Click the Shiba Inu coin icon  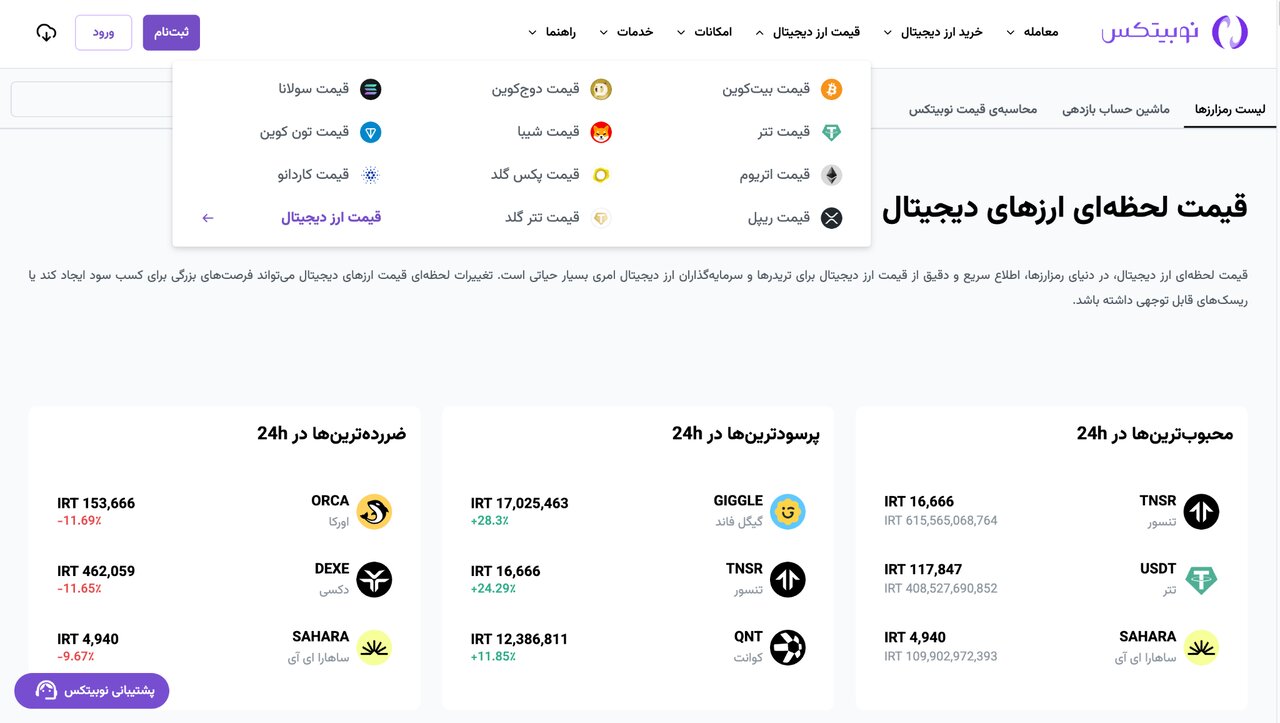point(601,132)
